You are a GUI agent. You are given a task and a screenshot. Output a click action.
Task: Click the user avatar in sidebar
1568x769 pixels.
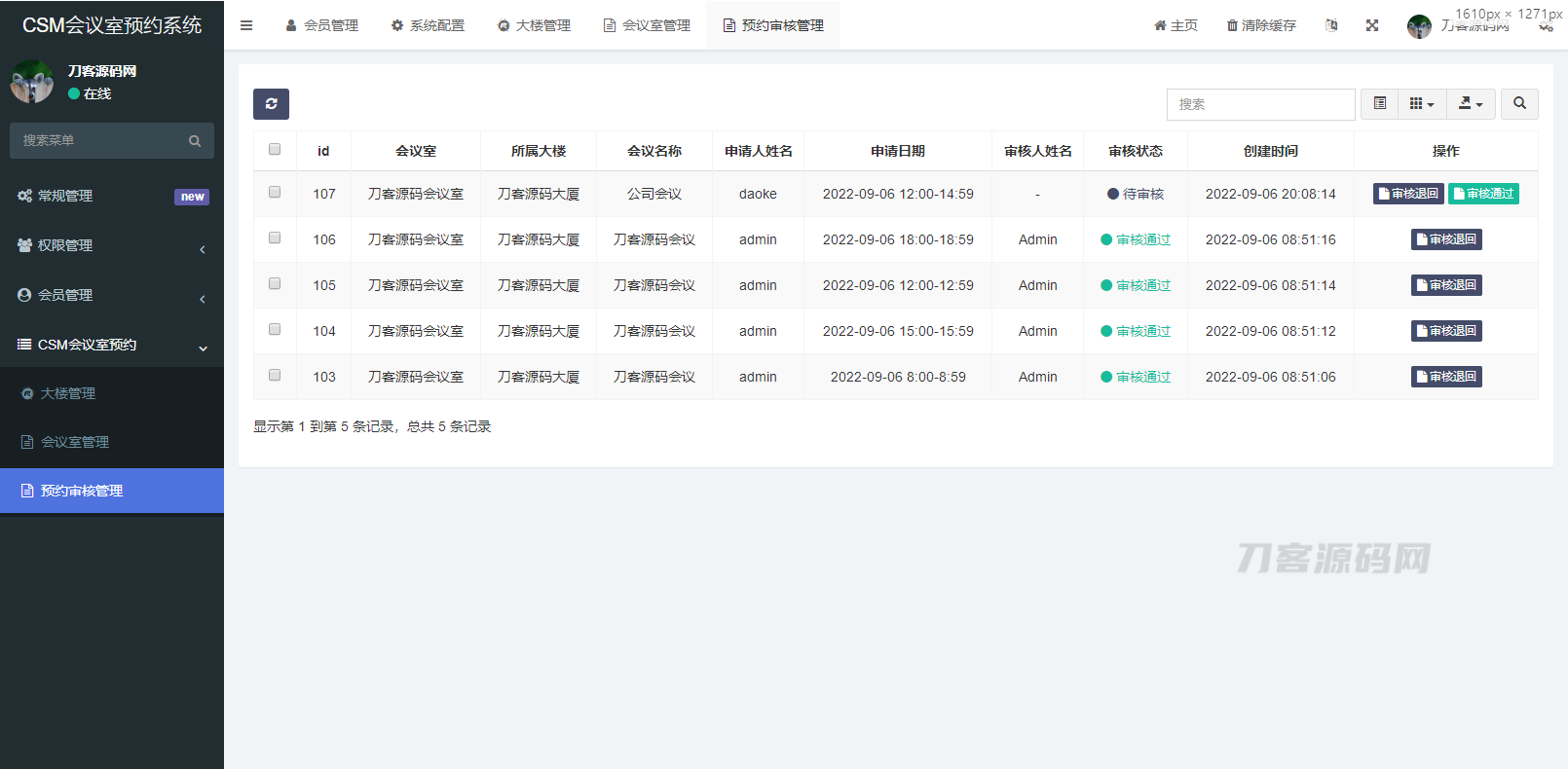31,82
